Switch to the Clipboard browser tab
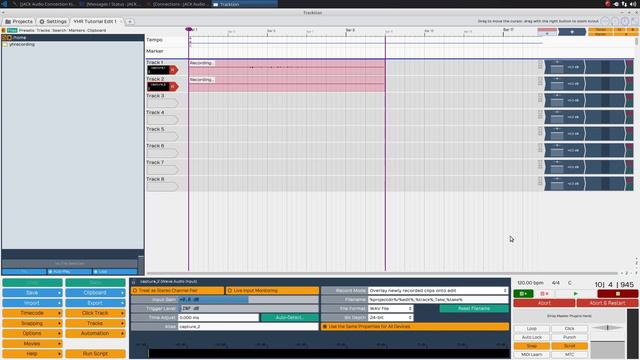Screen dimensions: 640x360 click(x=96, y=30)
